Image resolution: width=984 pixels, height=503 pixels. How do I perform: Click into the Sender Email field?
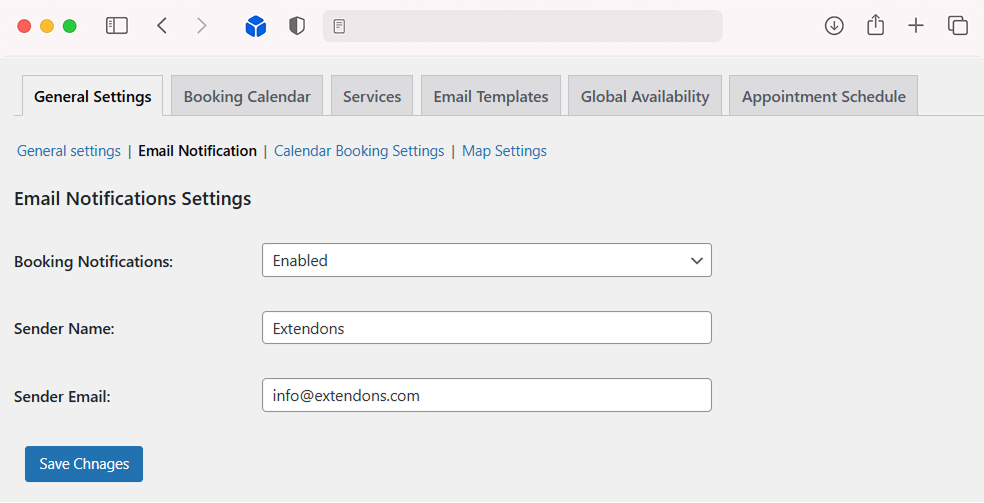[486, 395]
